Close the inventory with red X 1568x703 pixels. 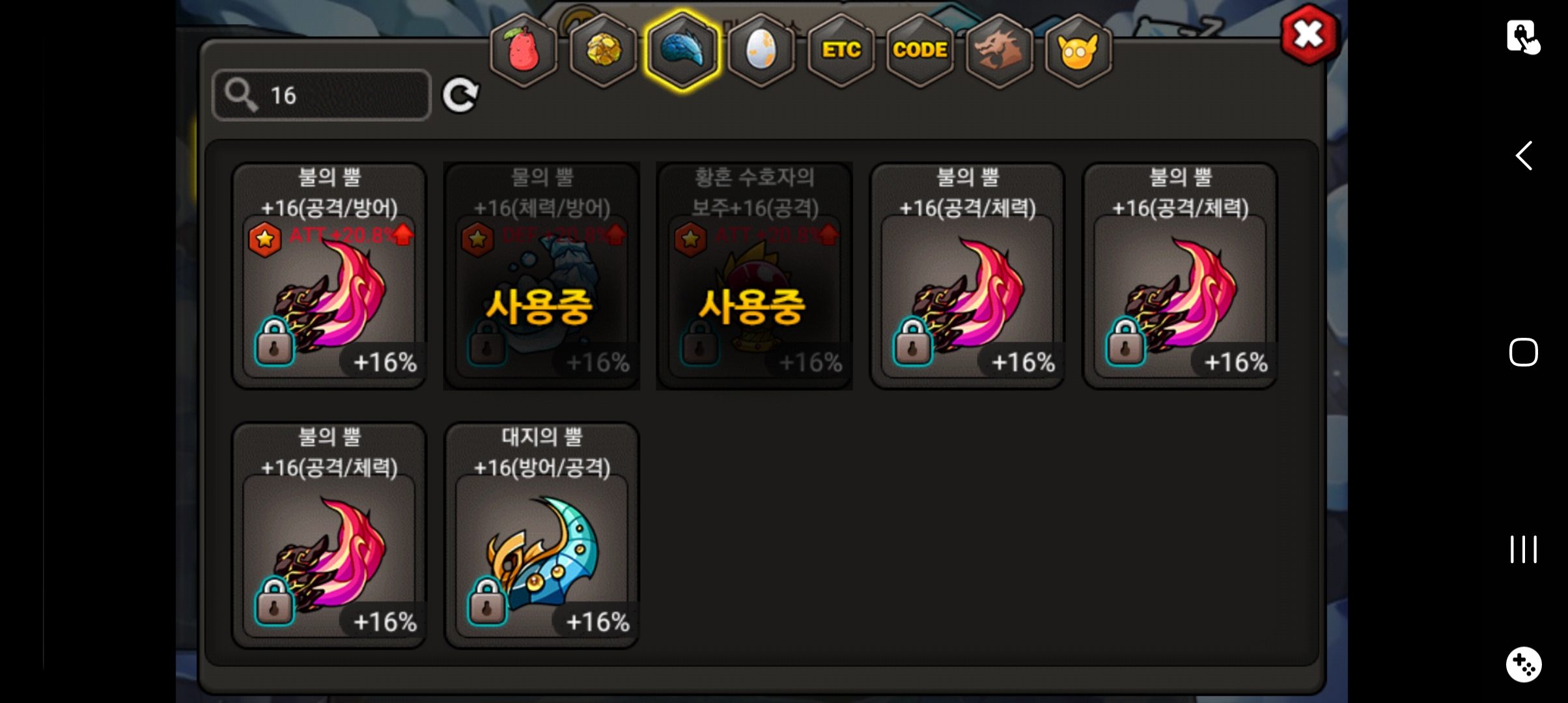1309,34
